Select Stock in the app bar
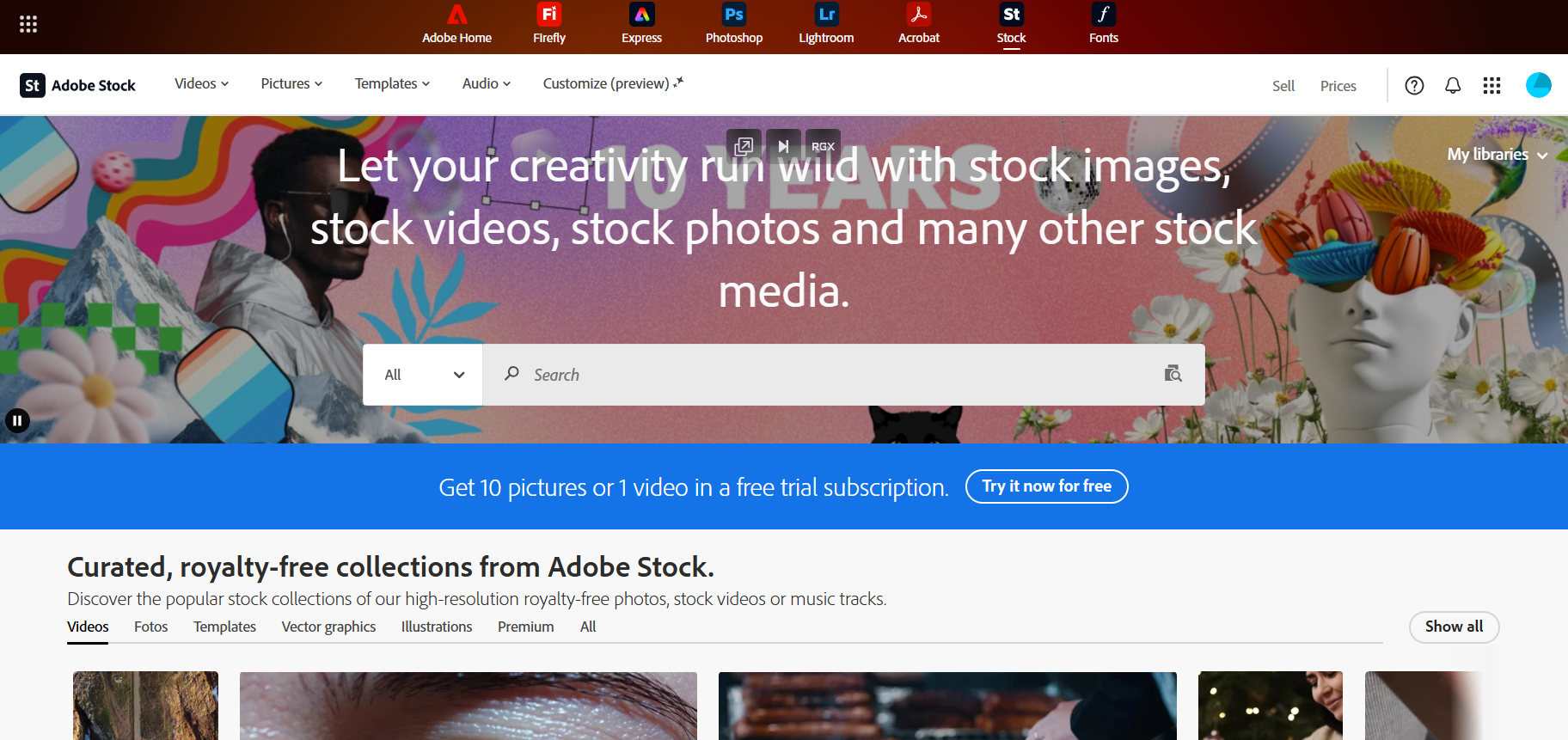Viewport: 1568px width, 740px height. tap(1012, 25)
